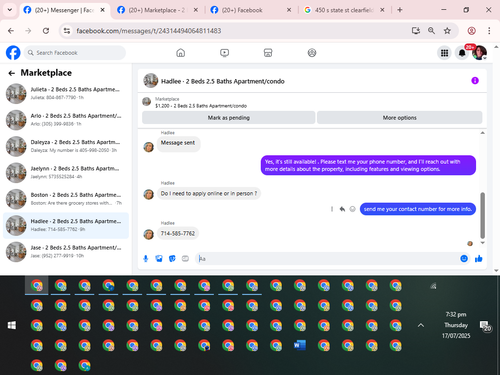Open the Marketplace storefront icon in top navigation
500x375 pixels.
[268, 53]
